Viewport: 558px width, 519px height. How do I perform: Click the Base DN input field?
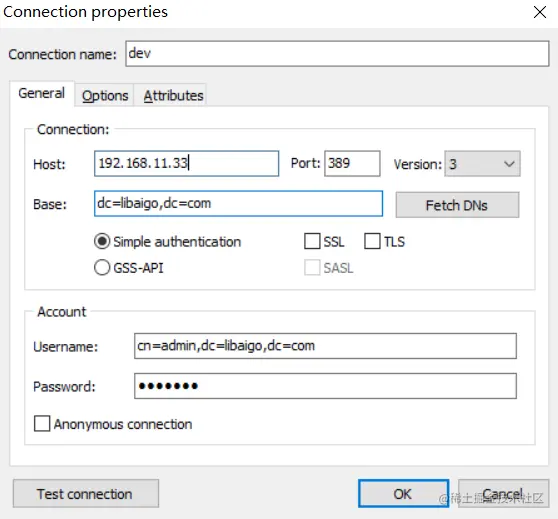[238, 203]
